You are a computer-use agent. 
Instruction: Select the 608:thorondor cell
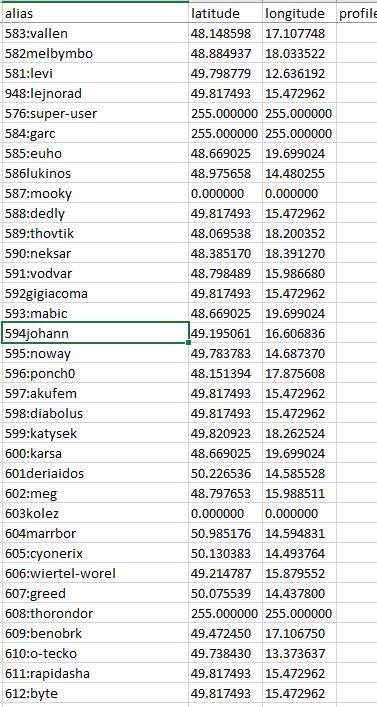point(95,613)
